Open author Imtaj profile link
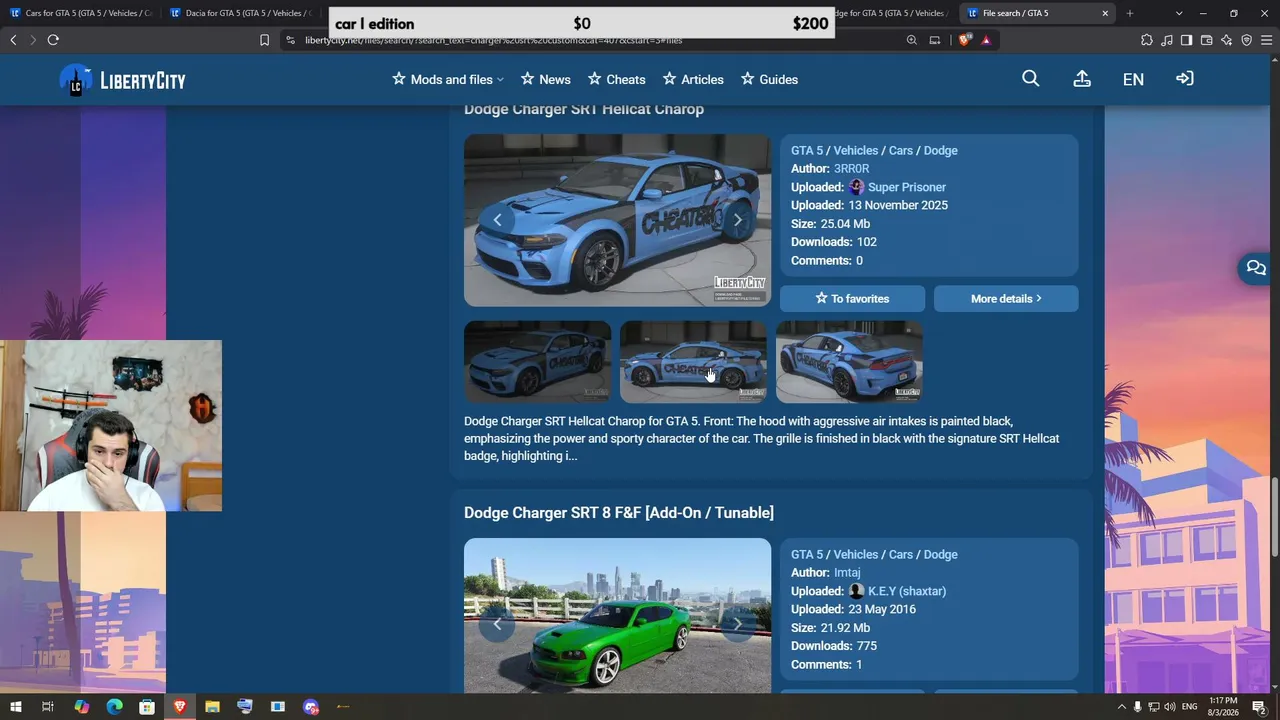This screenshot has height=720, width=1280. [x=847, y=573]
